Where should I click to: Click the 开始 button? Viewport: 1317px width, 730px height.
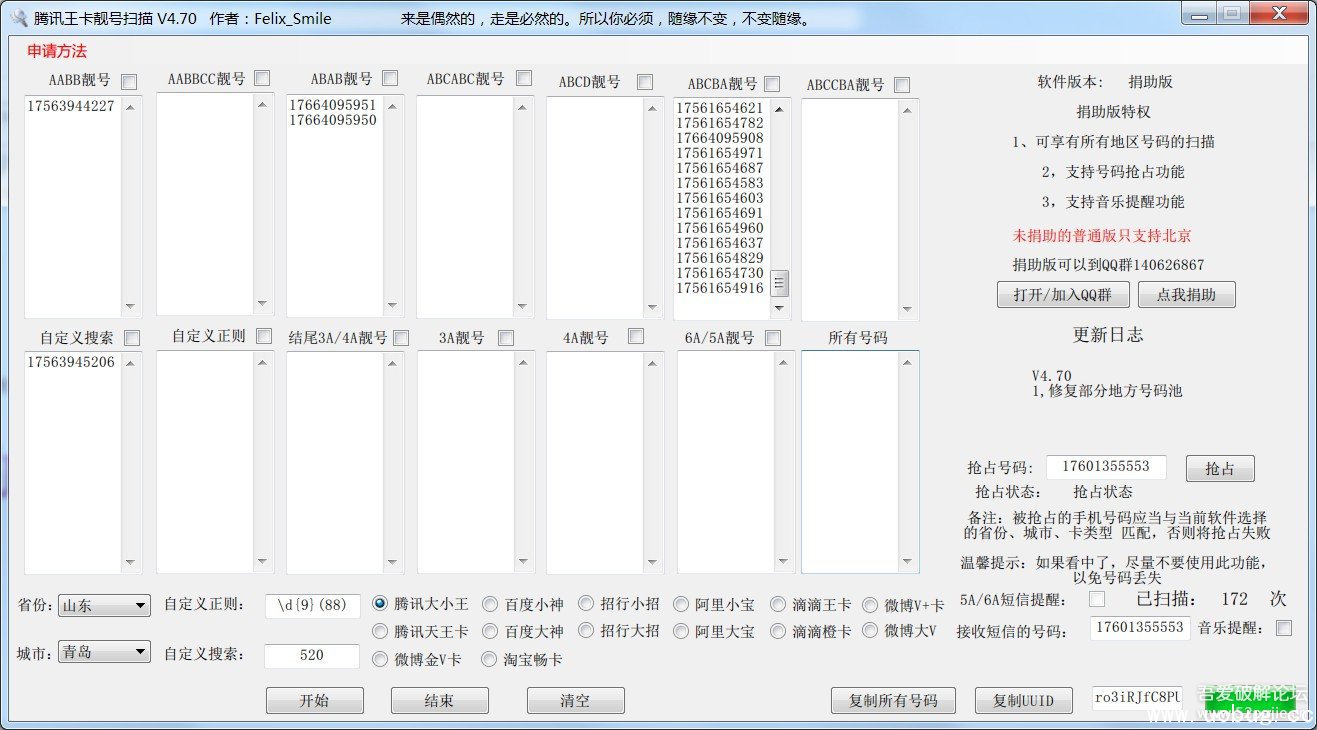tap(314, 700)
